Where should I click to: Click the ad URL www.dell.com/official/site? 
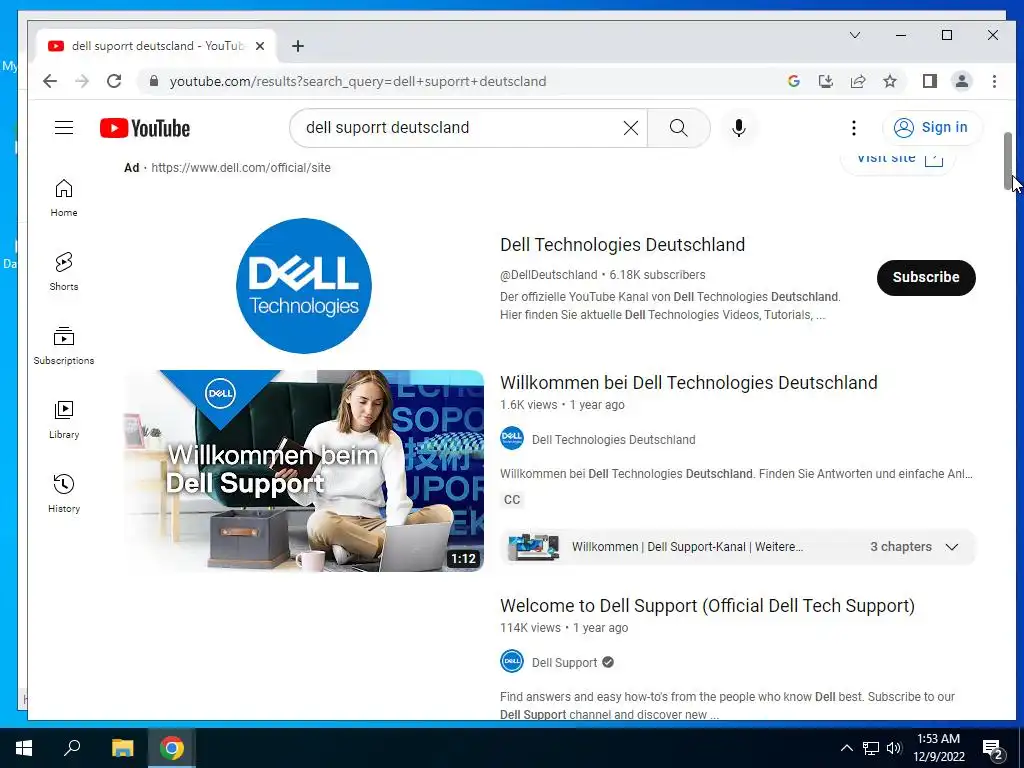click(x=241, y=168)
